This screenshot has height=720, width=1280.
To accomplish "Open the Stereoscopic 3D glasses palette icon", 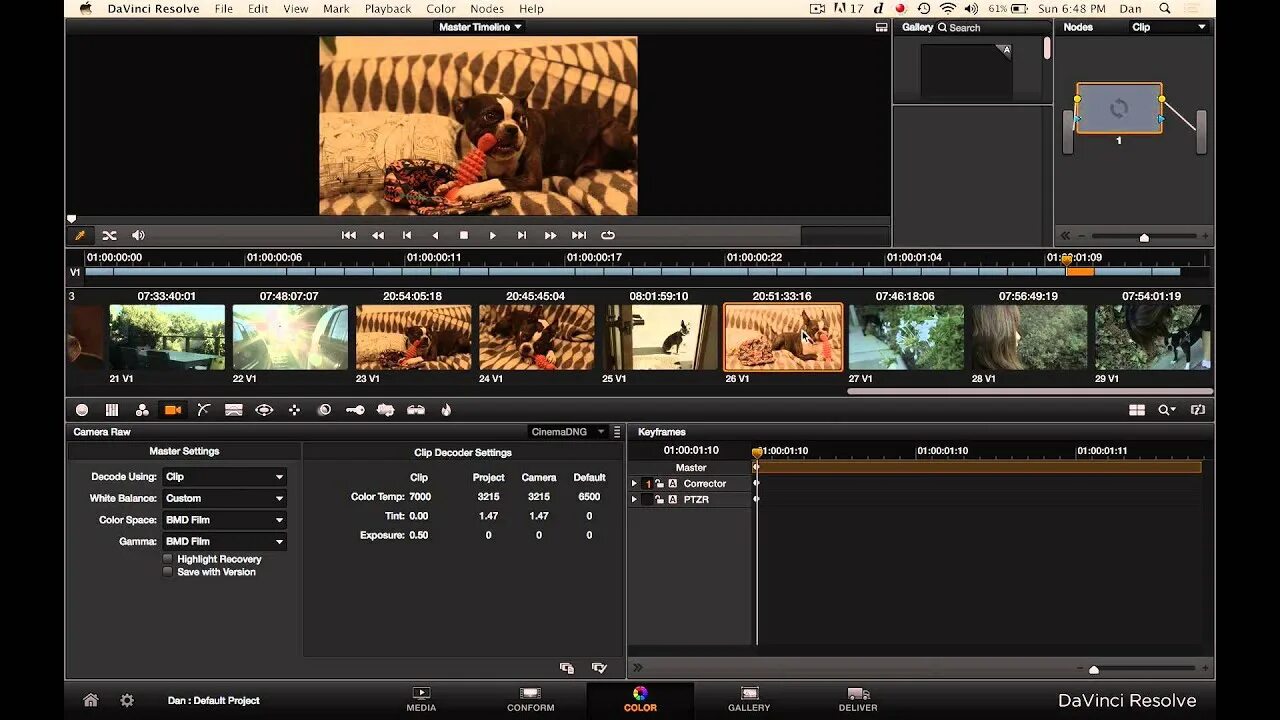I will (x=416, y=410).
